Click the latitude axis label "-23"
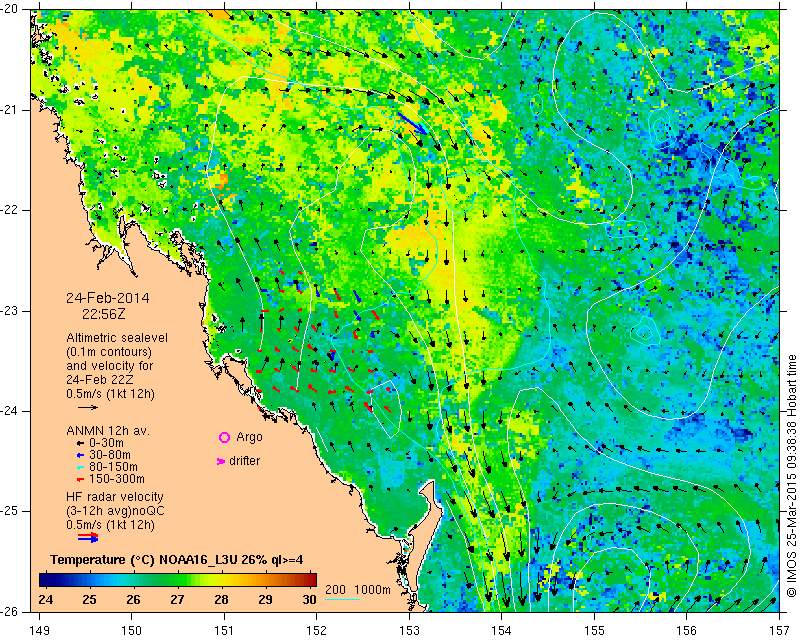Viewport: 800px width, 640px height. pyautogui.click(x=10, y=311)
